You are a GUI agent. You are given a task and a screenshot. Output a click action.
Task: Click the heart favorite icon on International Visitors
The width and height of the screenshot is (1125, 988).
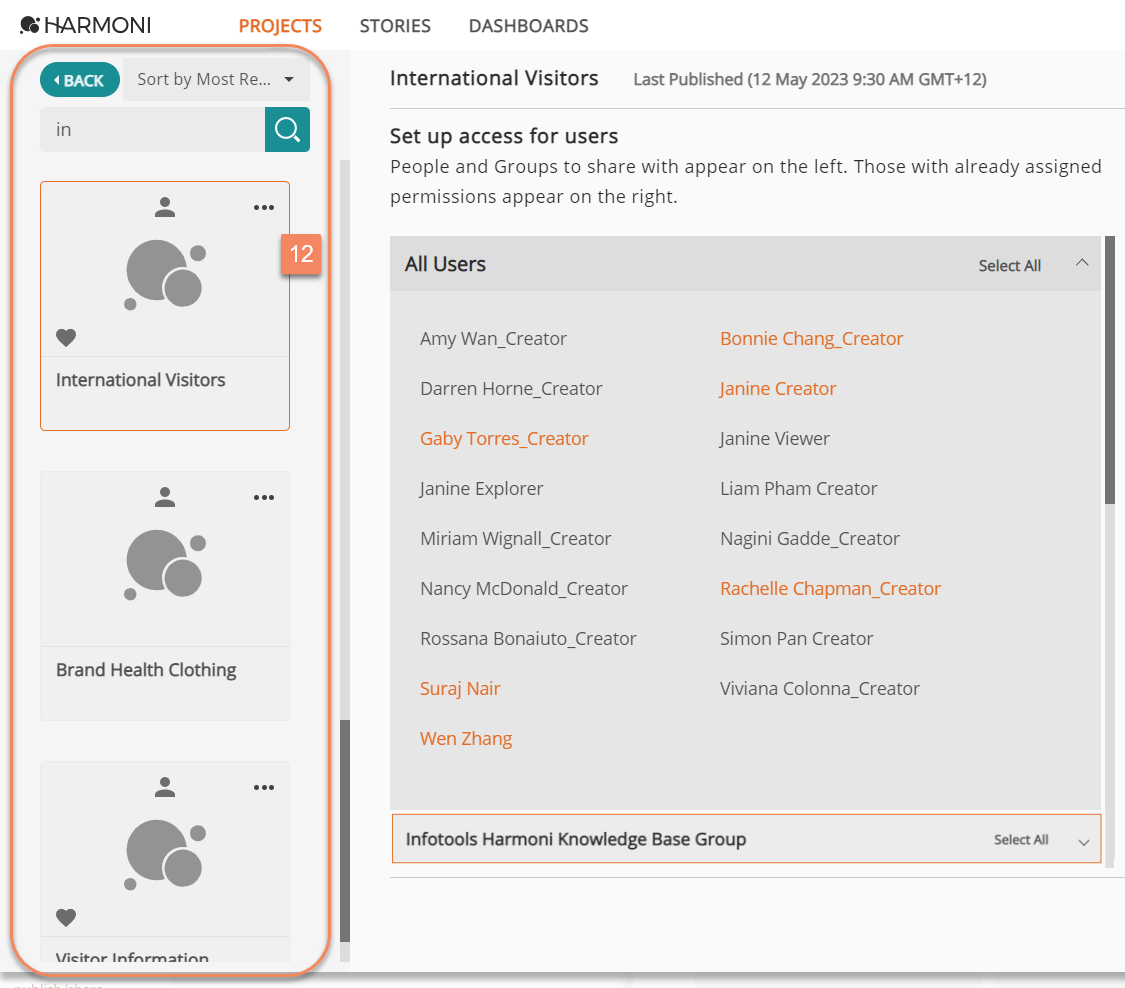pos(66,338)
